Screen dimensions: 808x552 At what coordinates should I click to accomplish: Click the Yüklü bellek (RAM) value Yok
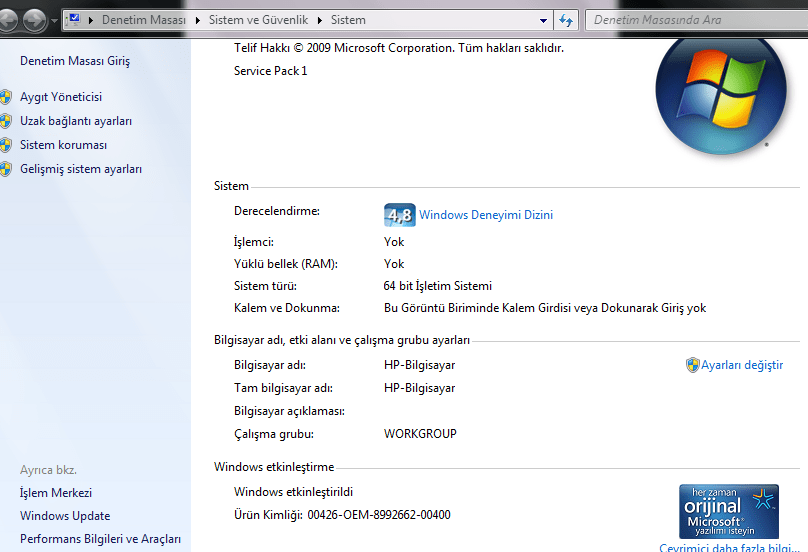click(394, 264)
